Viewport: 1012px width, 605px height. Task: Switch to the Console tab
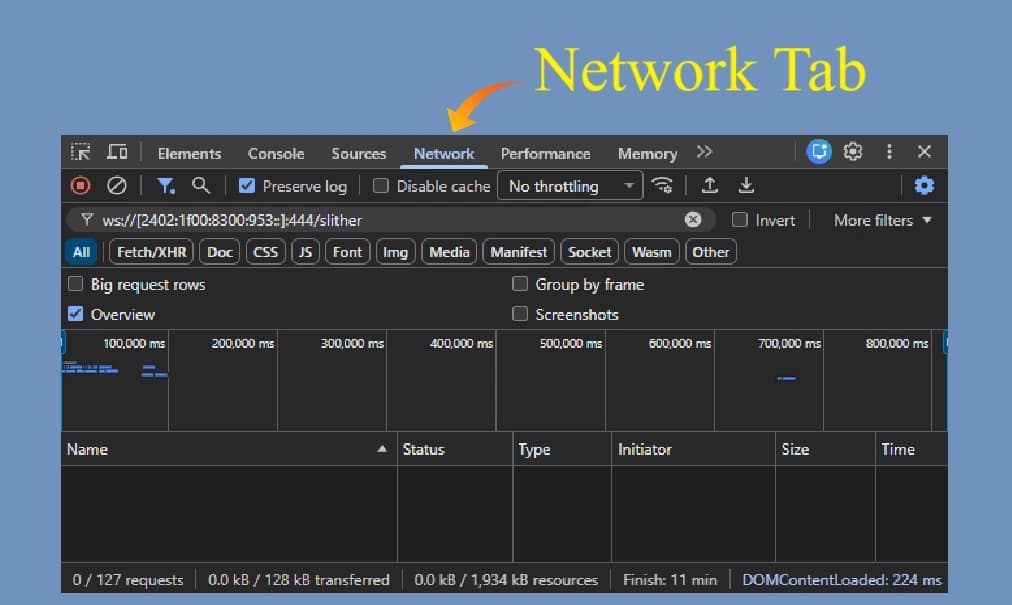pyautogui.click(x=276, y=153)
